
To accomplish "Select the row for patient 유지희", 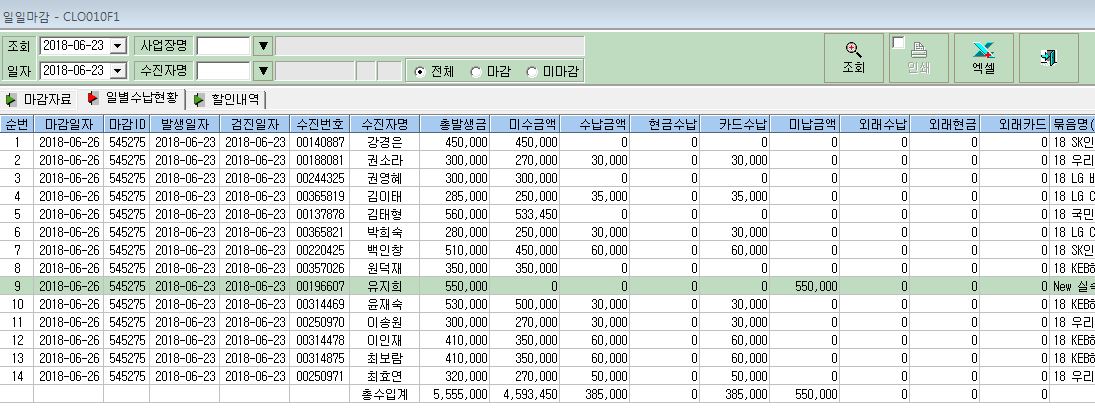I will click(x=548, y=286).
